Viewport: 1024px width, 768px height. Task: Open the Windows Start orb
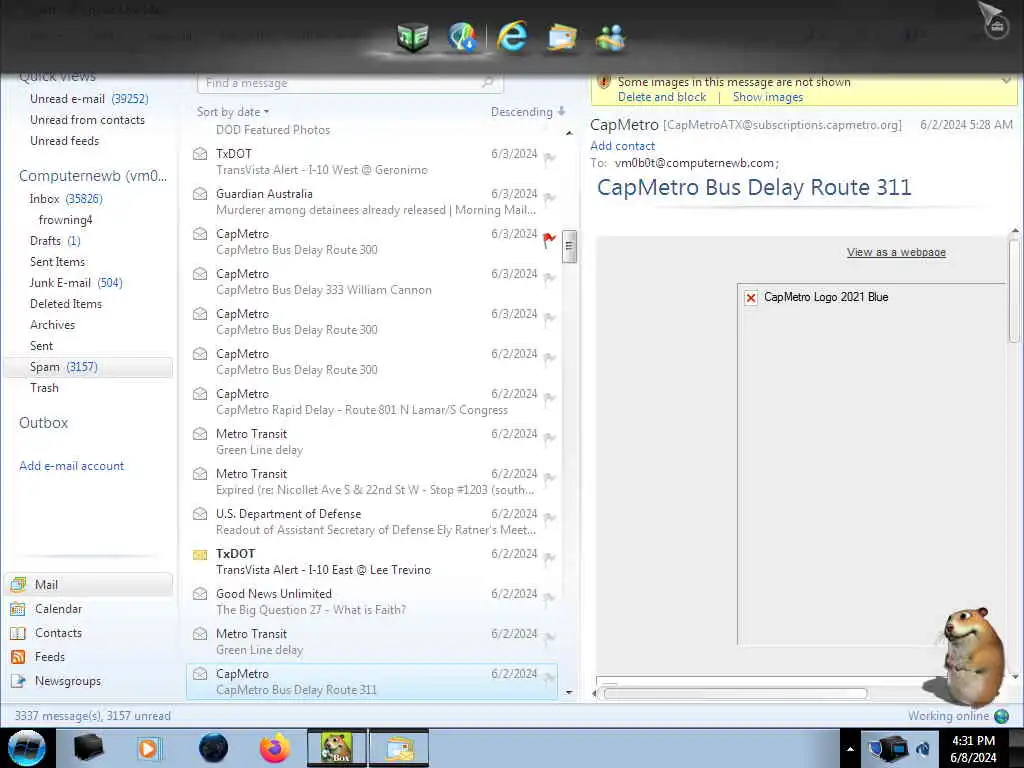coord(27,748)
